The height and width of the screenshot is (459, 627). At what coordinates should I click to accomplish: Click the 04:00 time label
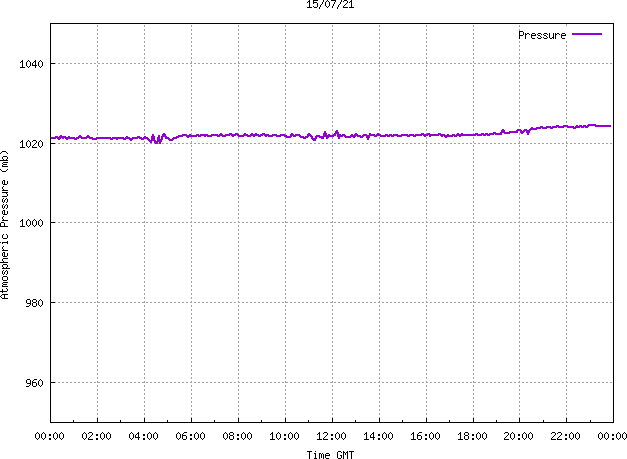click(x=144, y=436)
